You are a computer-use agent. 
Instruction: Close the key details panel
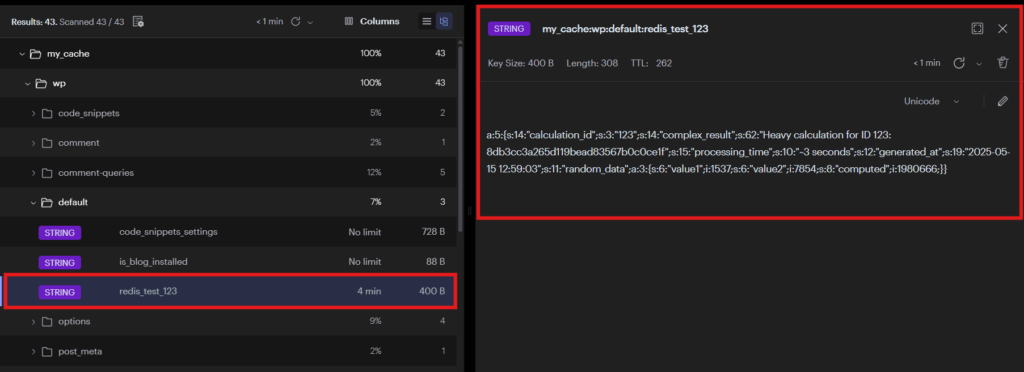1002,28
